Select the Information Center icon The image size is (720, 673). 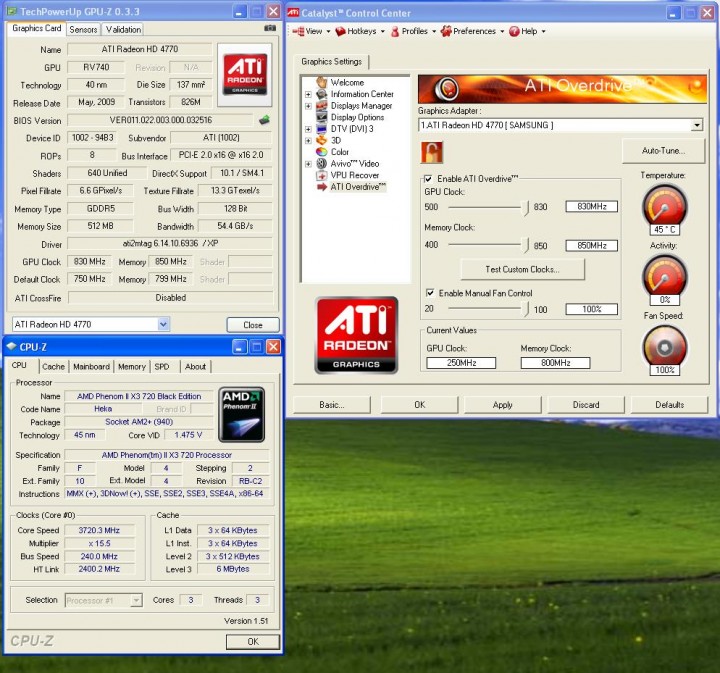coord(321,94)
